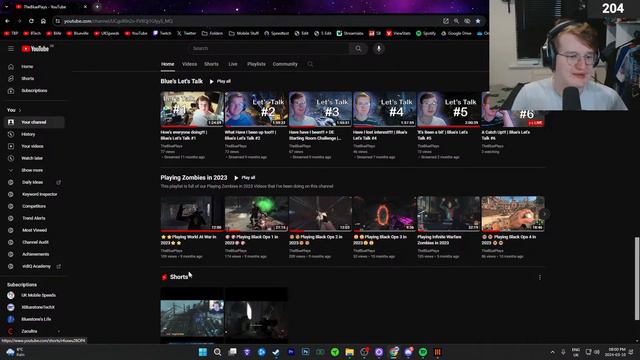Switch to the Videos tab
640x360 pixels.
[x=189, y=64]
